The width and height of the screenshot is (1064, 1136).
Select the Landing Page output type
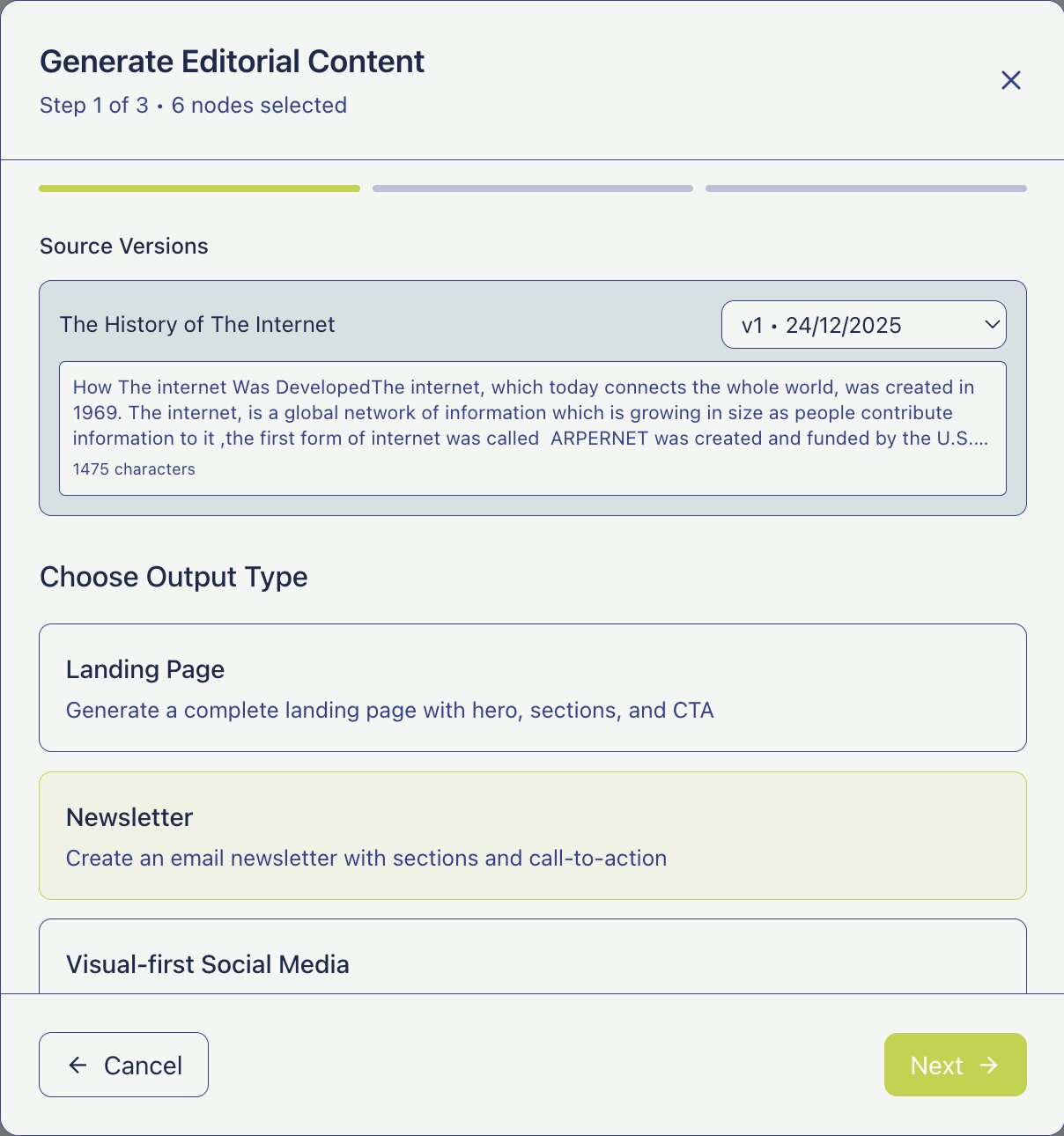[532, 688]
